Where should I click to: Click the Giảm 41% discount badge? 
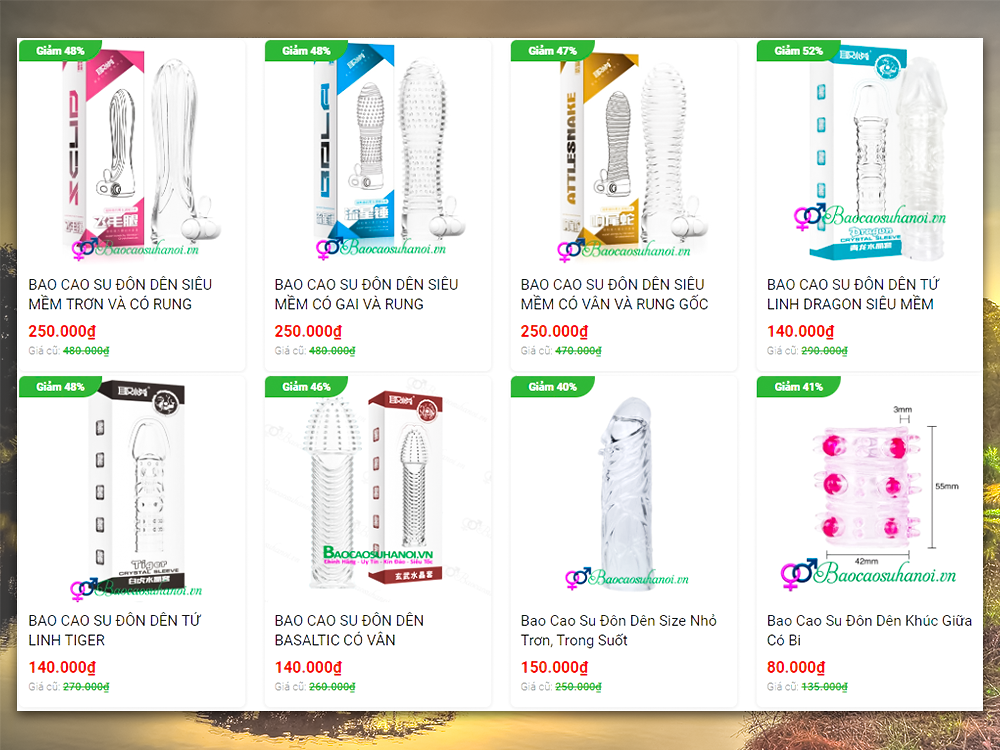798,386
